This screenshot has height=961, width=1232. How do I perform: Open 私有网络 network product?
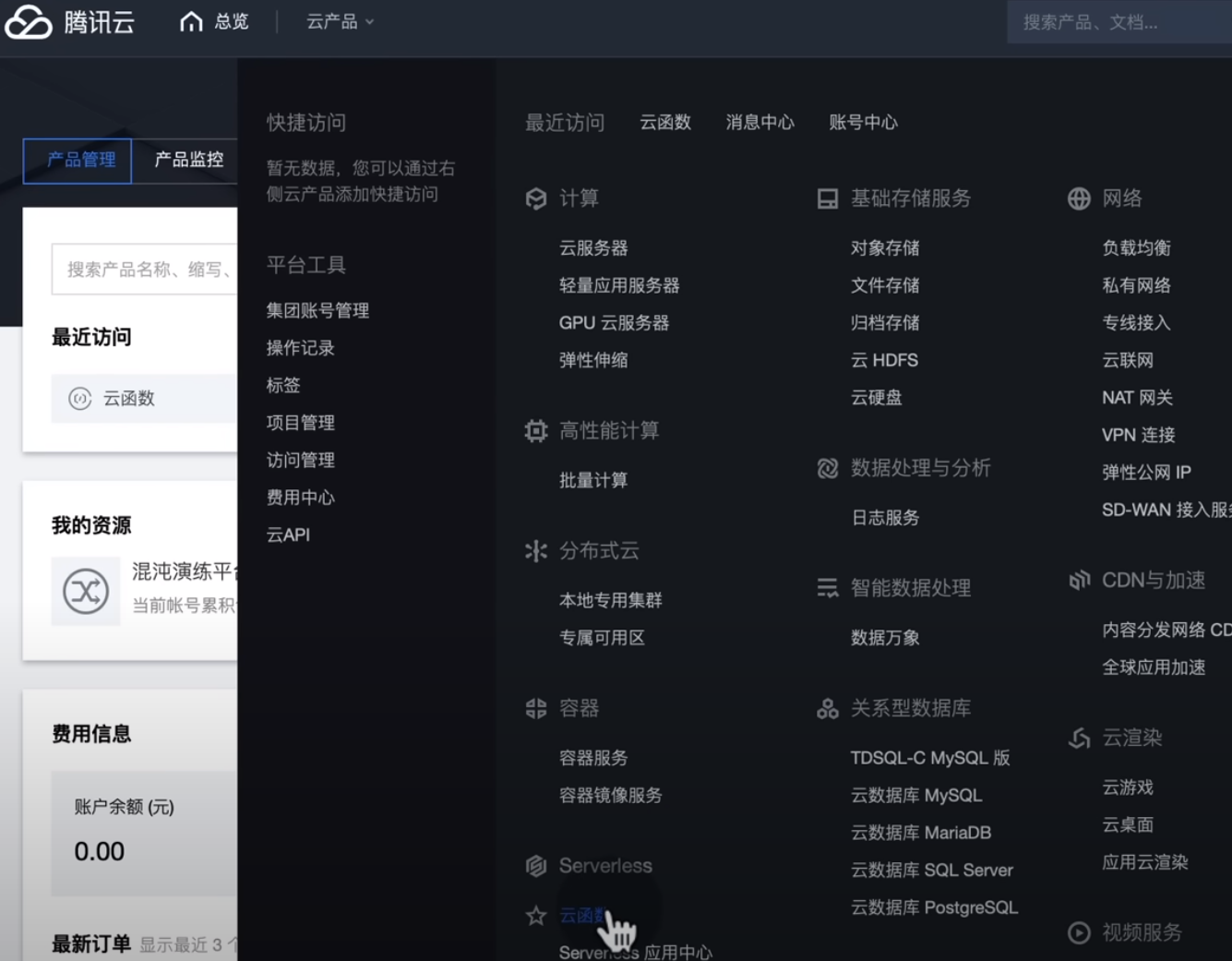(x=1136, y=285)
